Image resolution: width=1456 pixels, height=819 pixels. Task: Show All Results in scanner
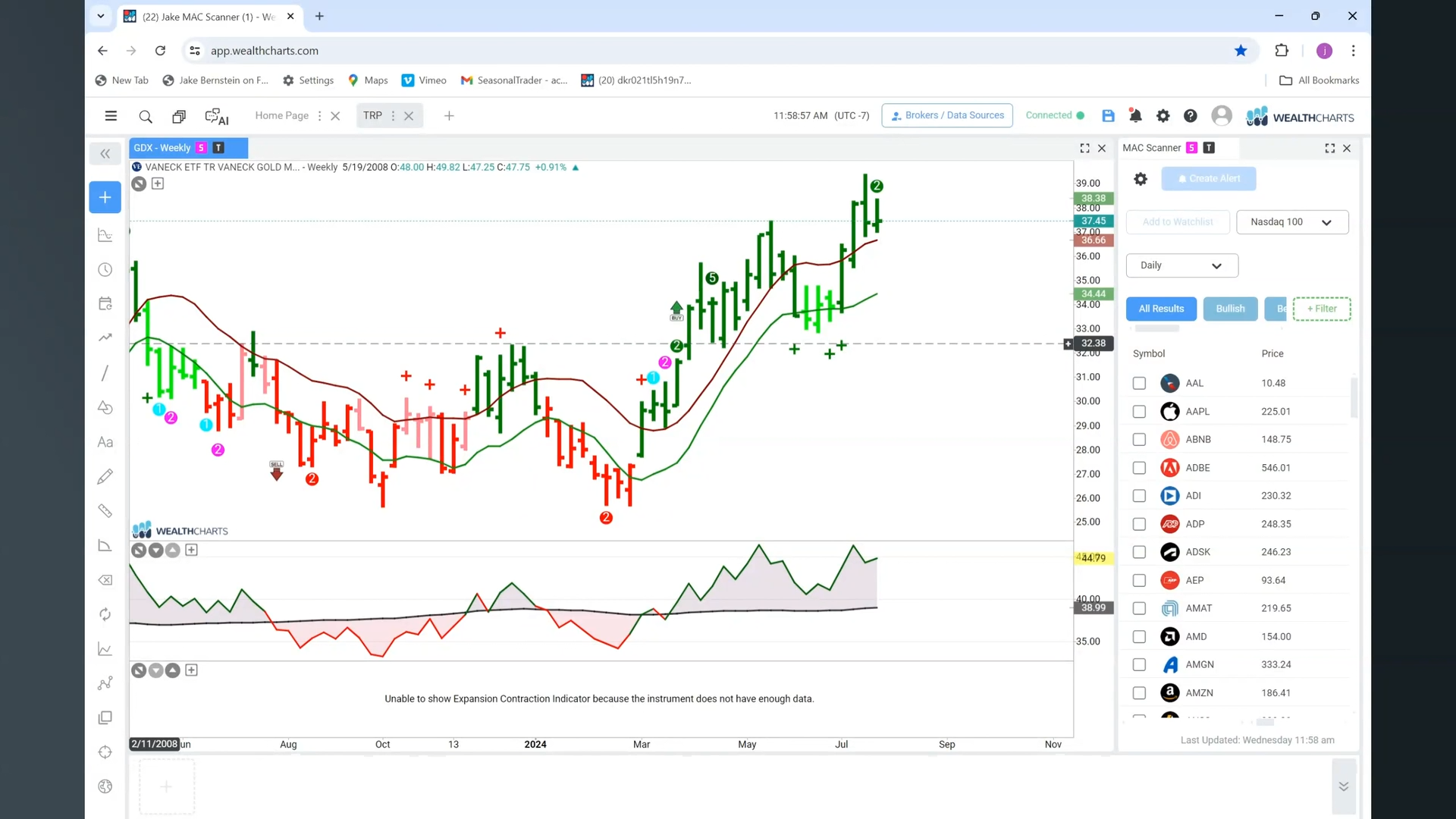(1161, 309)
